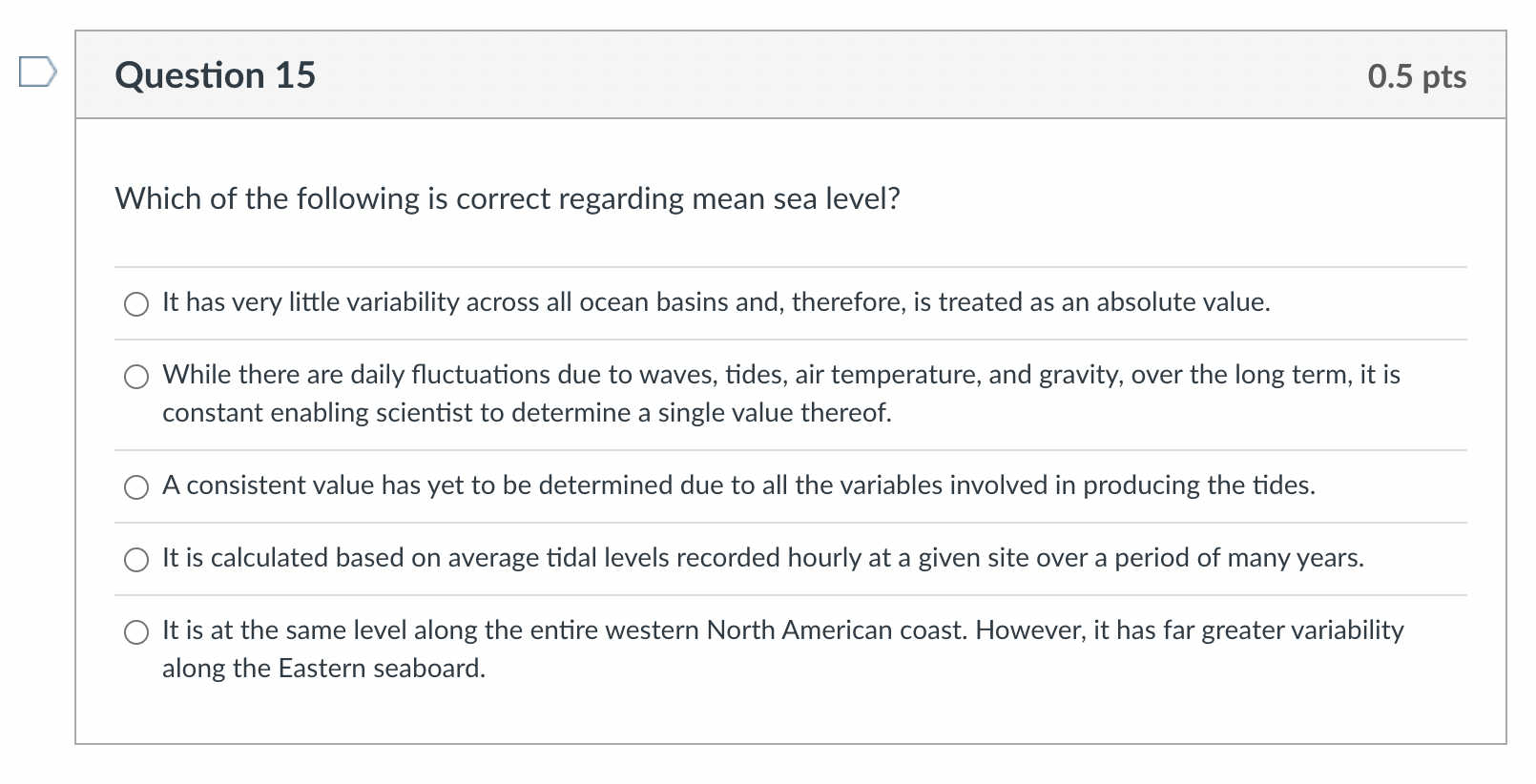Click the question prompt about mean sea level
This screenshot has height=784, width=1536.
(507, 198)
